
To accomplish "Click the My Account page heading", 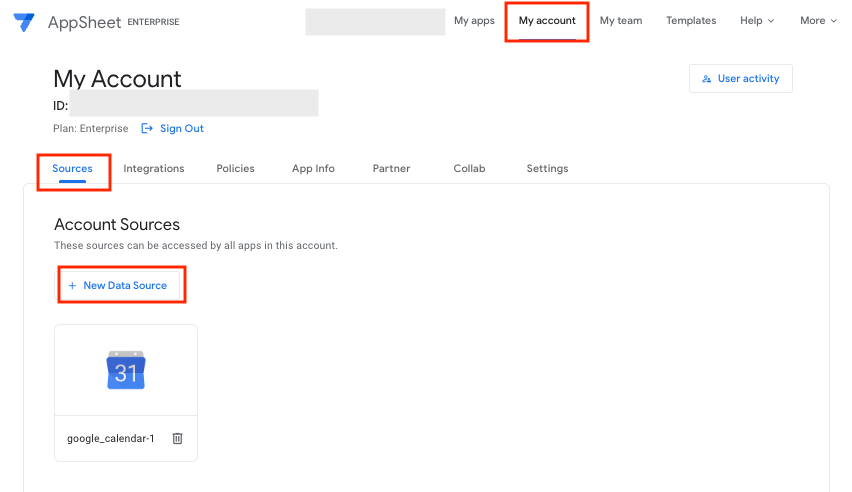I will [117, 79].
